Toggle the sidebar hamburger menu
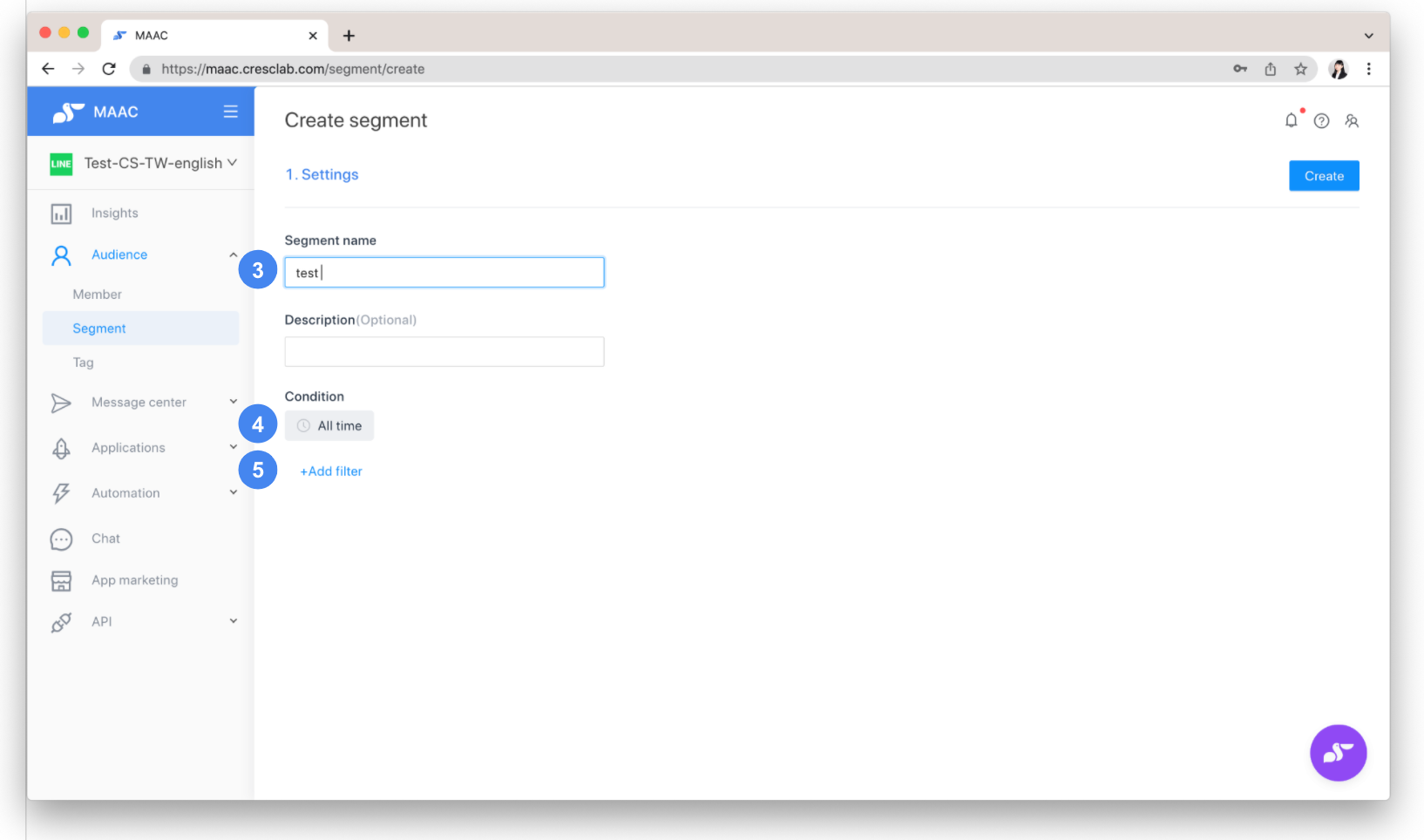 (x=230, y=112)
